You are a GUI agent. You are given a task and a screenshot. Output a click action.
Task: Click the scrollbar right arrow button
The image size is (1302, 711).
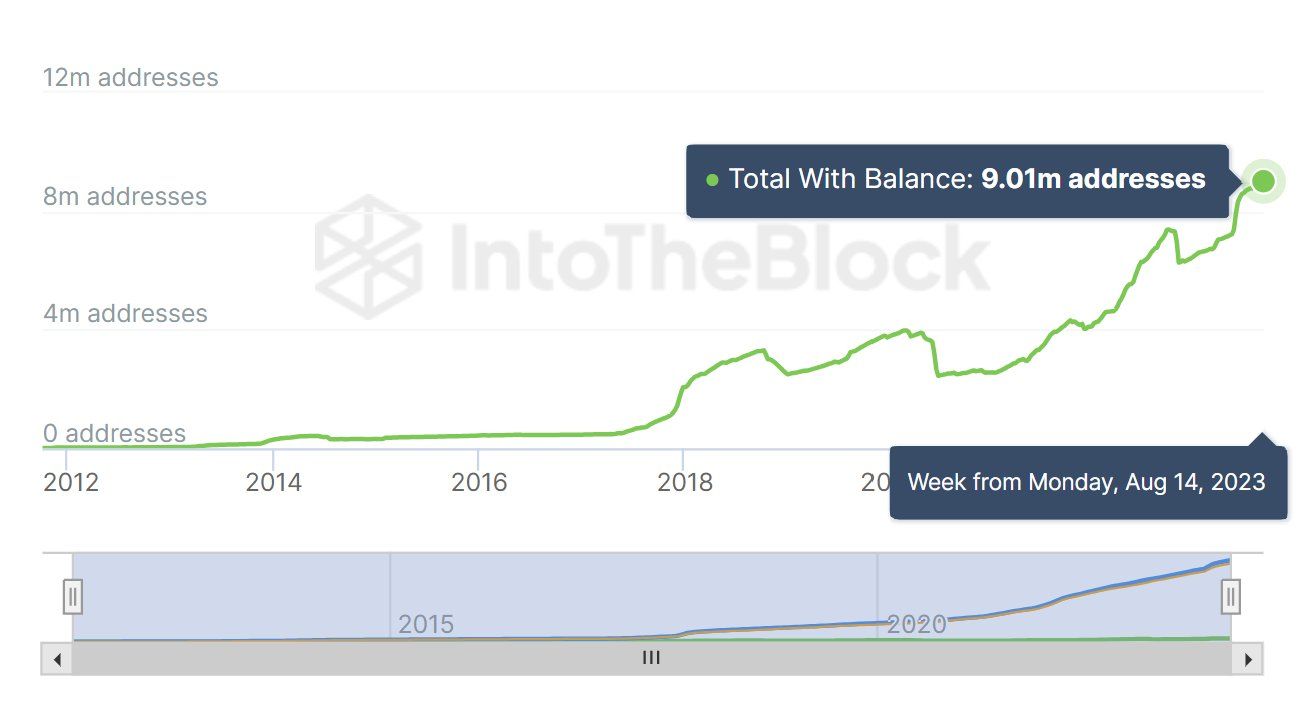pyautogui.click(x=1247, y=659)
